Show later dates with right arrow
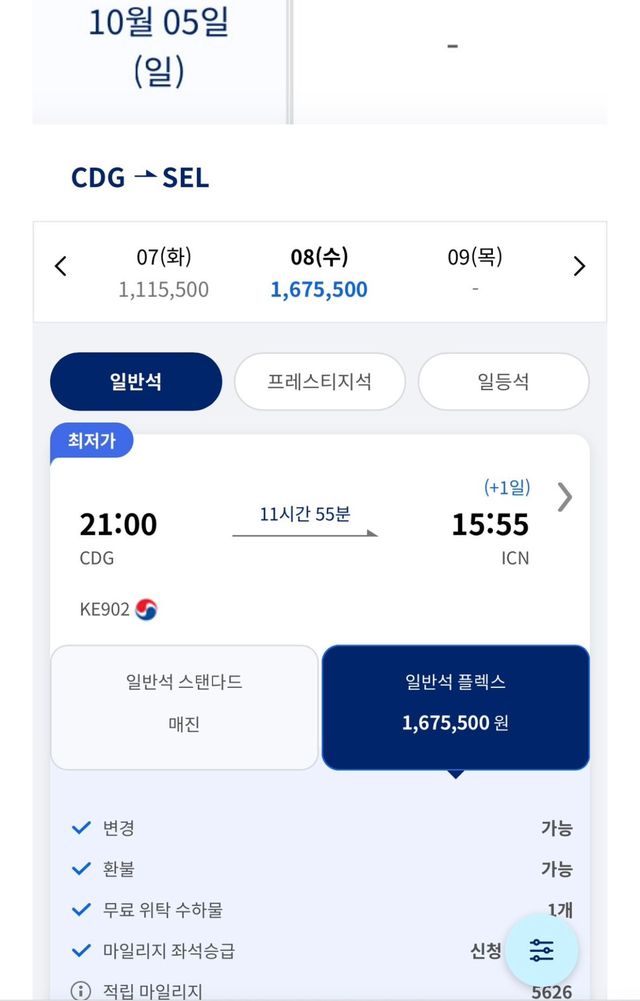The image size is (640, 1001). pyautogui.click(x=579, y=266)
